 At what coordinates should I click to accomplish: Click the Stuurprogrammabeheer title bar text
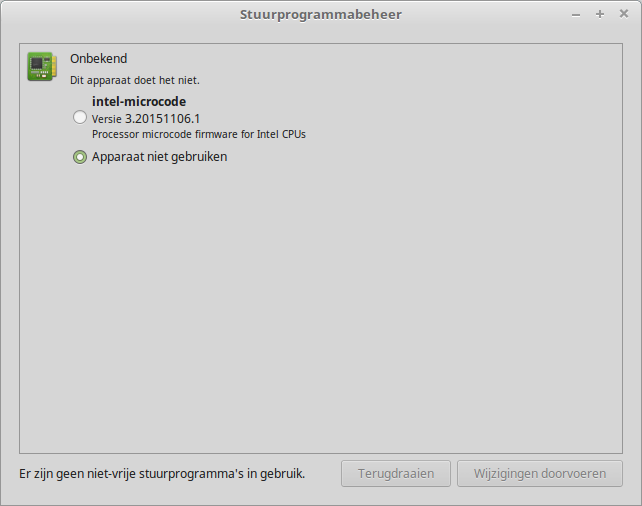click(x=321, y=15)
